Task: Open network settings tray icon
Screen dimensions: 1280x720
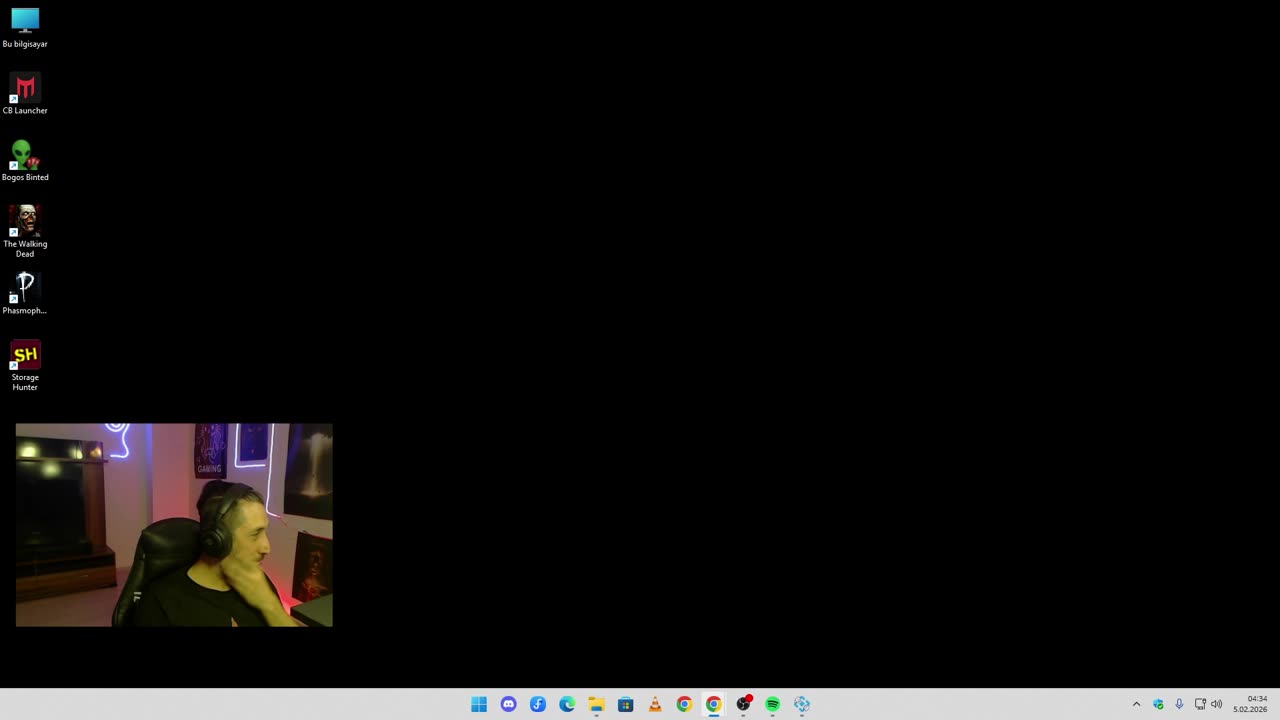Action: (x=1200, y=704)
